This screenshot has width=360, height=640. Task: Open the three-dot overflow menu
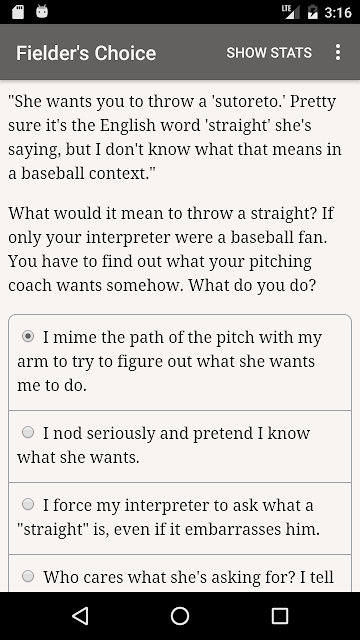338,52
